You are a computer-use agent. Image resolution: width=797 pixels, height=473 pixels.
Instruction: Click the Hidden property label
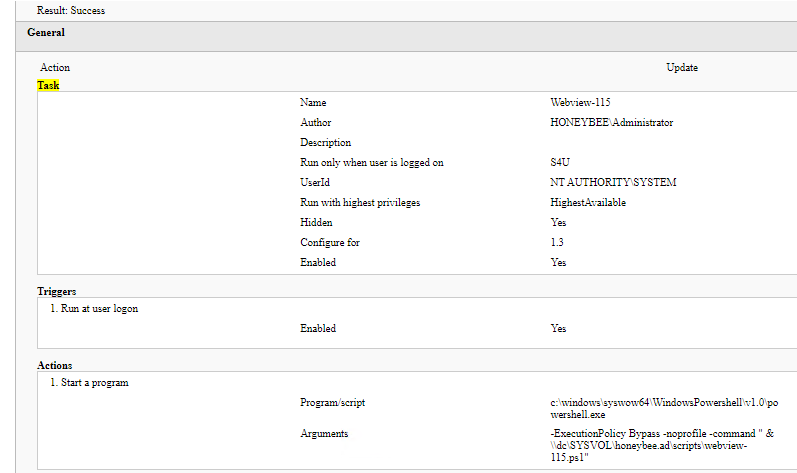(x=316, y=223)
